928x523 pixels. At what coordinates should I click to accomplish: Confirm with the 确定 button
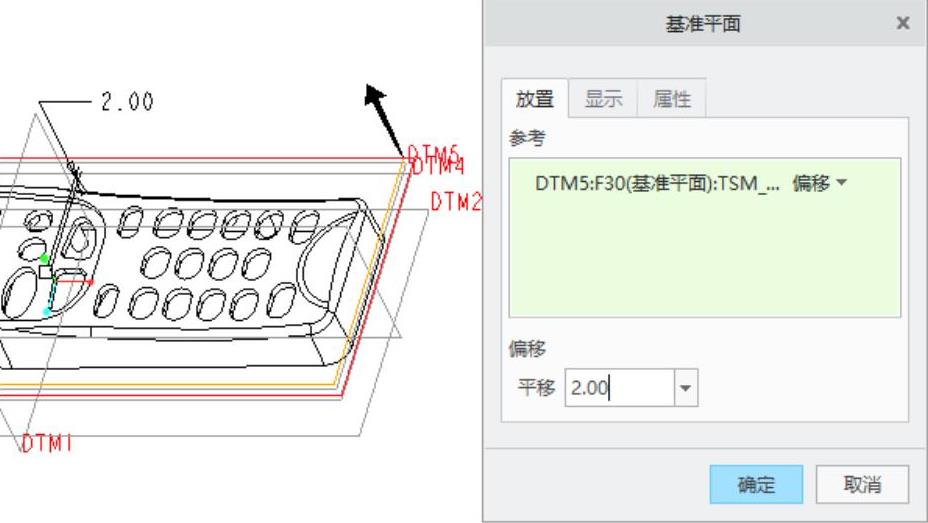756,485
